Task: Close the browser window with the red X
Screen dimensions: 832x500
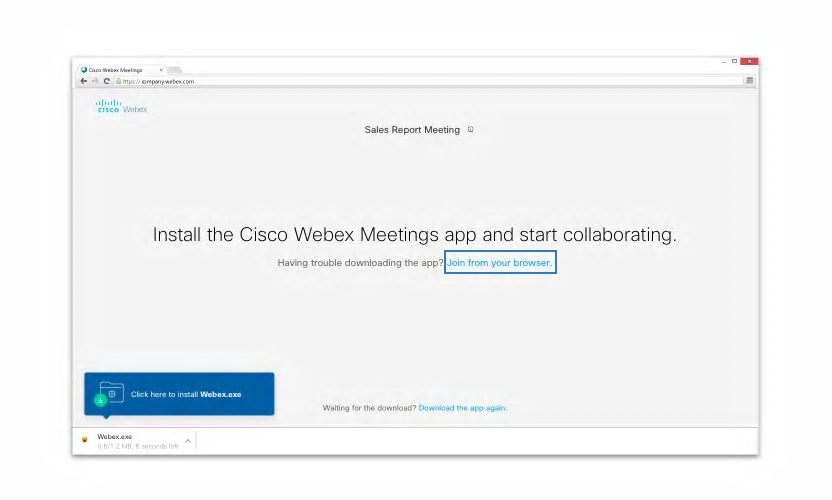Action: (x=749, y=61)
